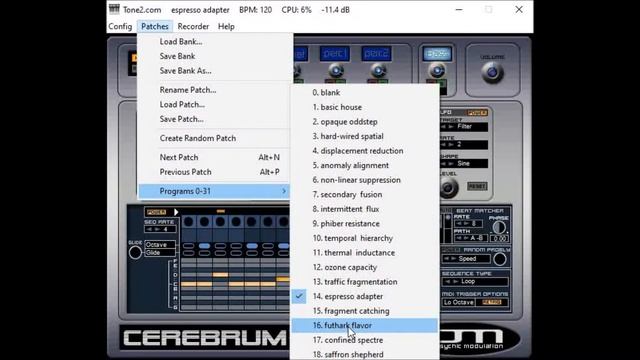640x360 pixels.
Task: Click the VOLUME knob
Action: [x=492, y=73]
